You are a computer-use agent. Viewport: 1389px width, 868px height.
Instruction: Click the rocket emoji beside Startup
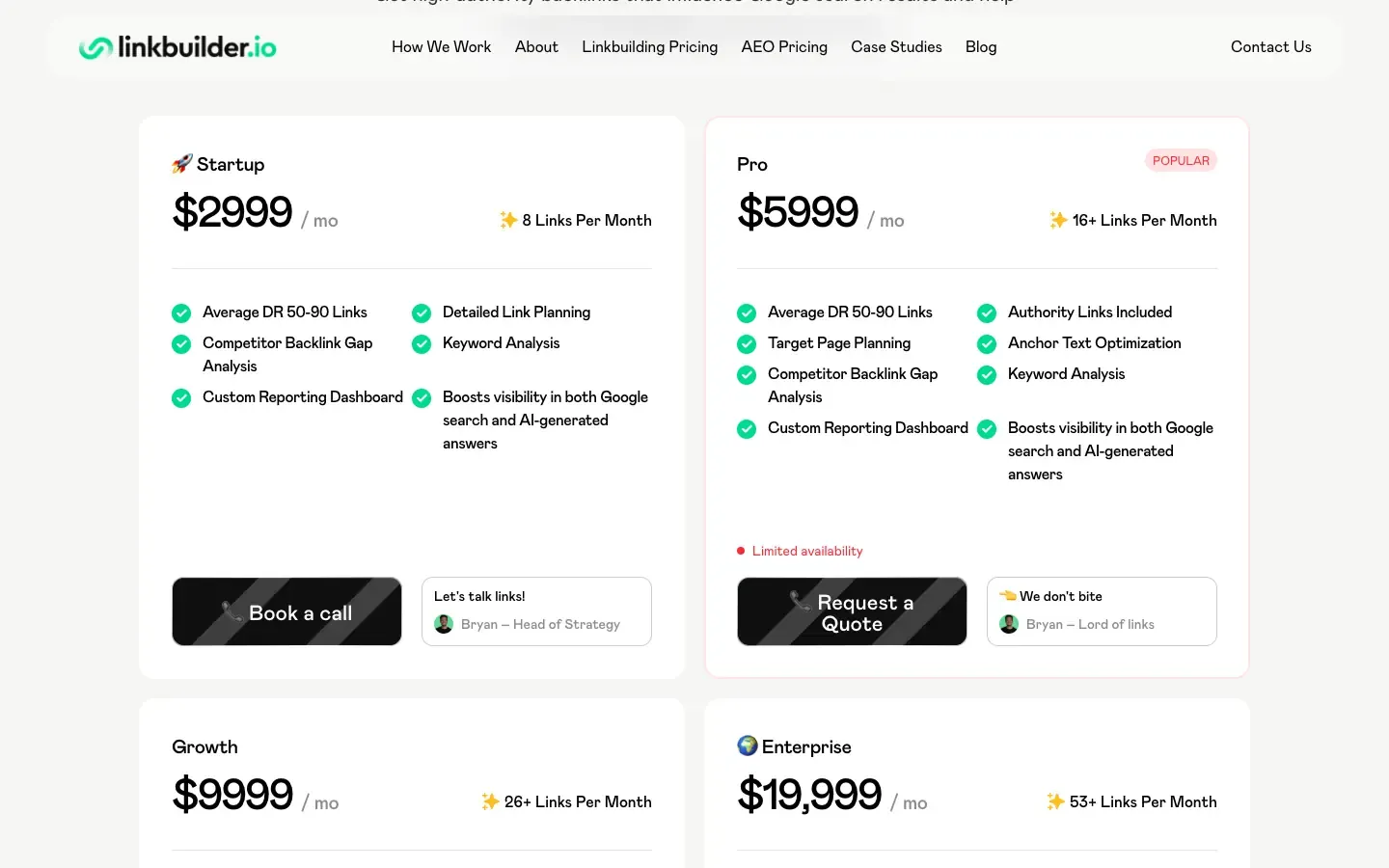point(182,164)
